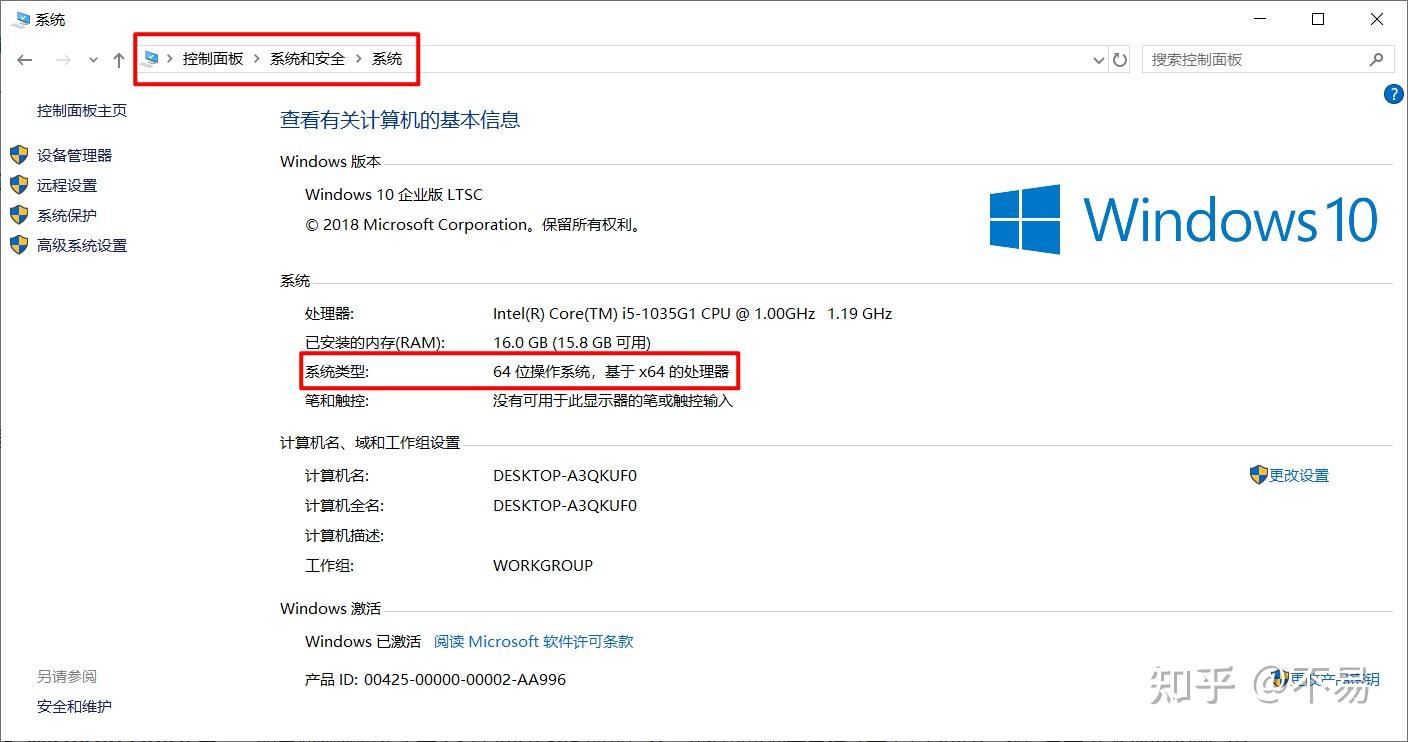Click the 2018 Microsoft Corporation copyright text
The width and height of the screenshot is (1408, 742).
click(x=474, y=225)
